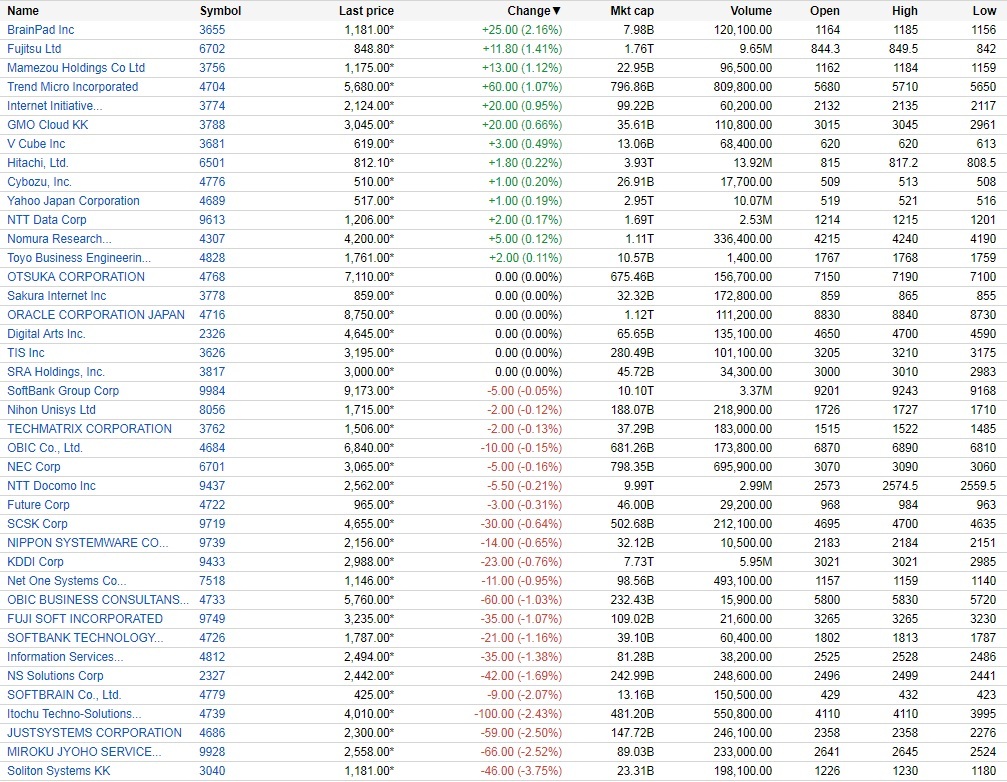The height and width of the screenshot is (782, 1007).
Task: Open the JUSTSYSTEMS CORPORATION link
Action: coord(94,733)
